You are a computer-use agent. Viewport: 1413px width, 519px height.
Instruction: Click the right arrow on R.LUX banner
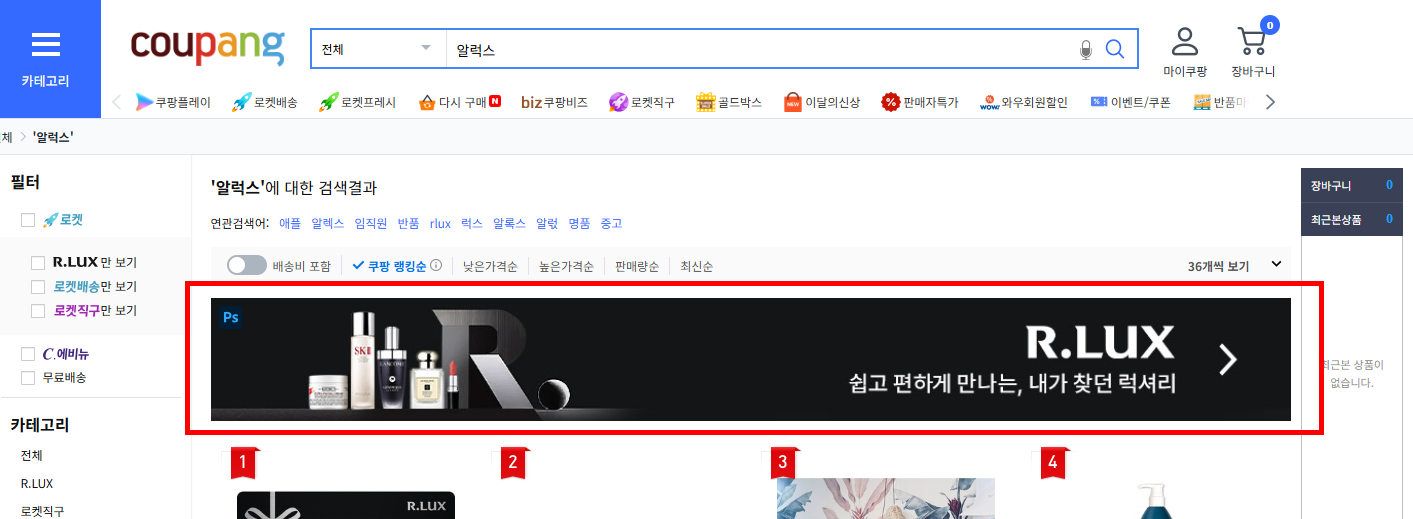[x=1228, y=359]
